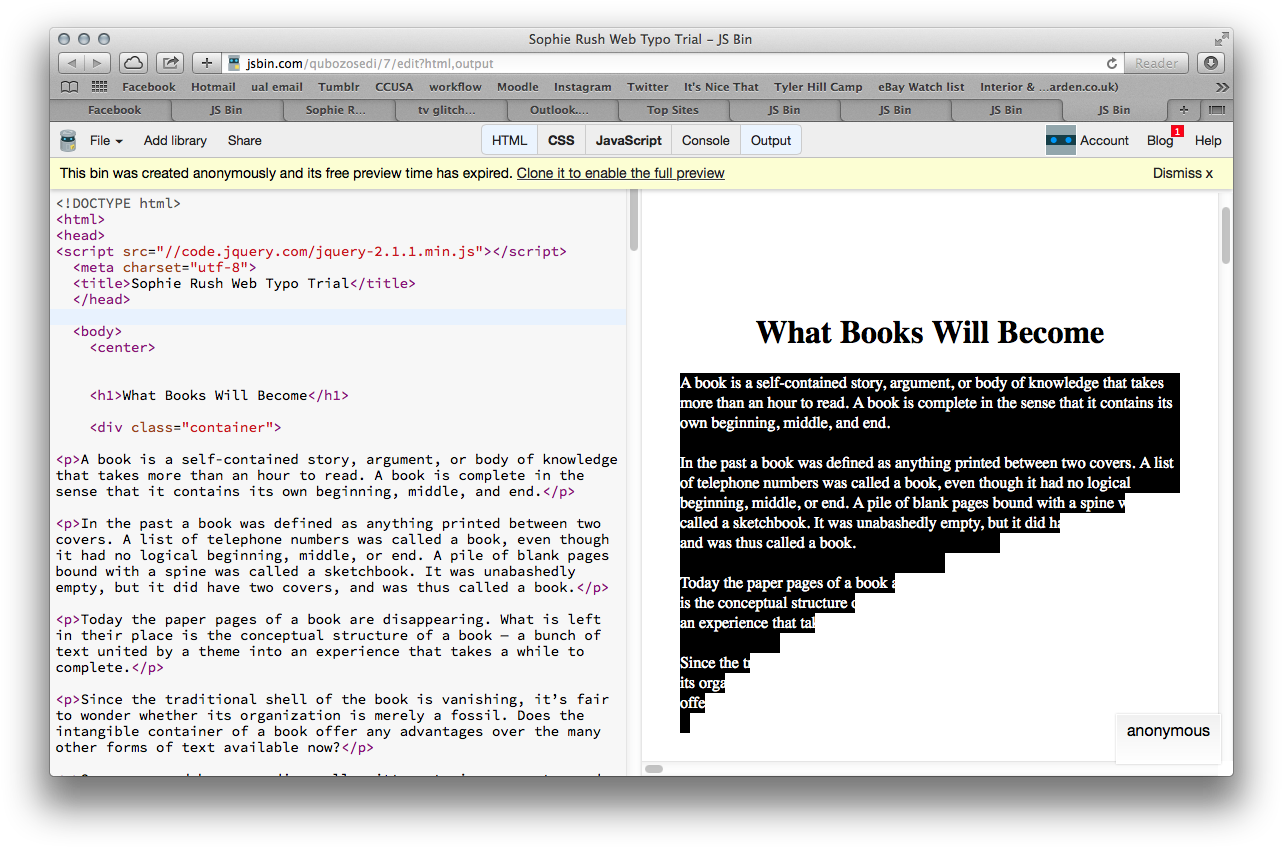This screenshot has height=847, width=1282.
Task: Go back with Safari's back arrow
Action: click(x=72, y=63)
